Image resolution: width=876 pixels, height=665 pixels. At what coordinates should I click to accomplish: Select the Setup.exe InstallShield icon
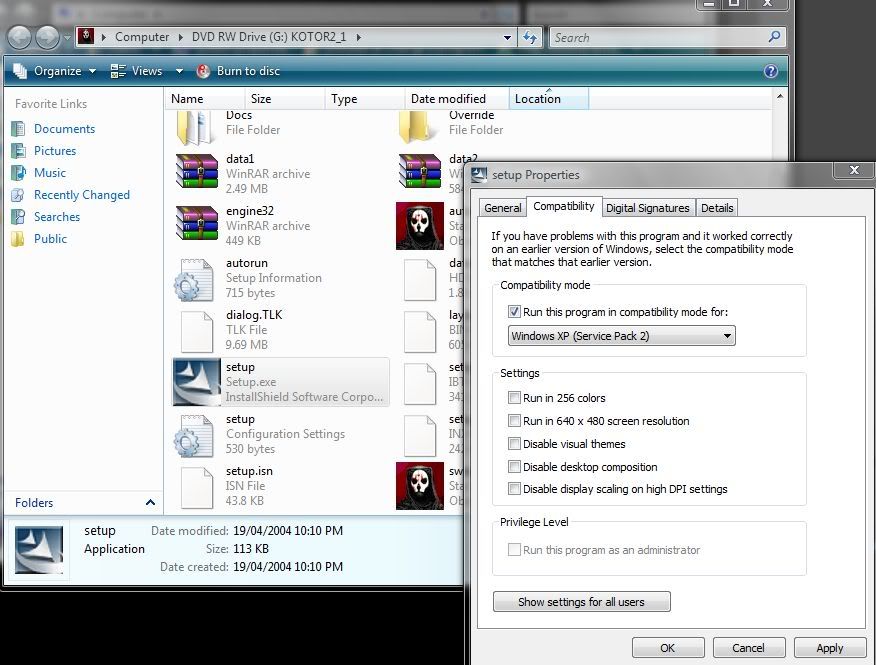197,382
